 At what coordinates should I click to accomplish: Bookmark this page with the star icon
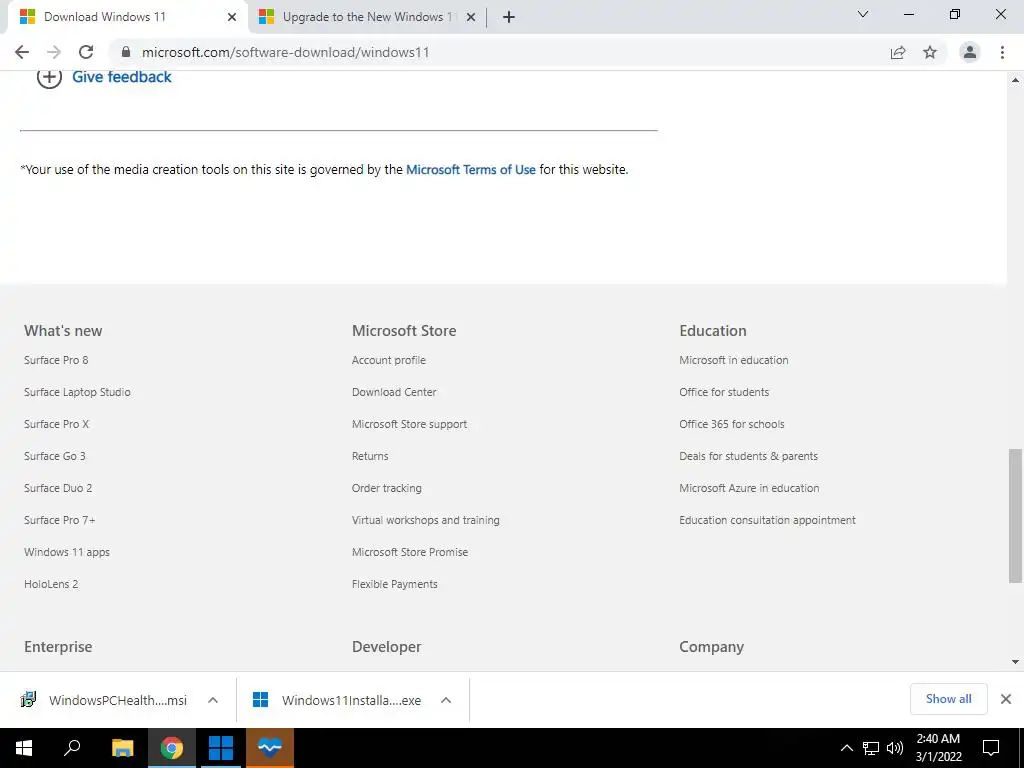pyautogui.click(x=930, y=52)
